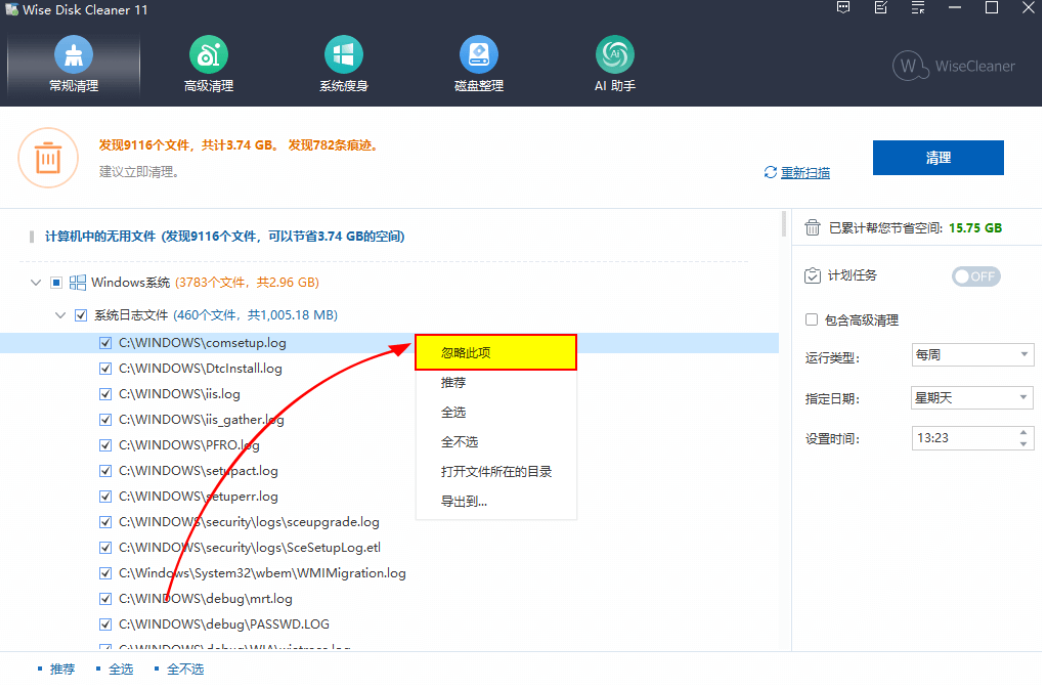The image size is (1042, 685).
Task: Uncheck C:\WINDOWS\comsetup.log checkbox
Action: (105, 343)
